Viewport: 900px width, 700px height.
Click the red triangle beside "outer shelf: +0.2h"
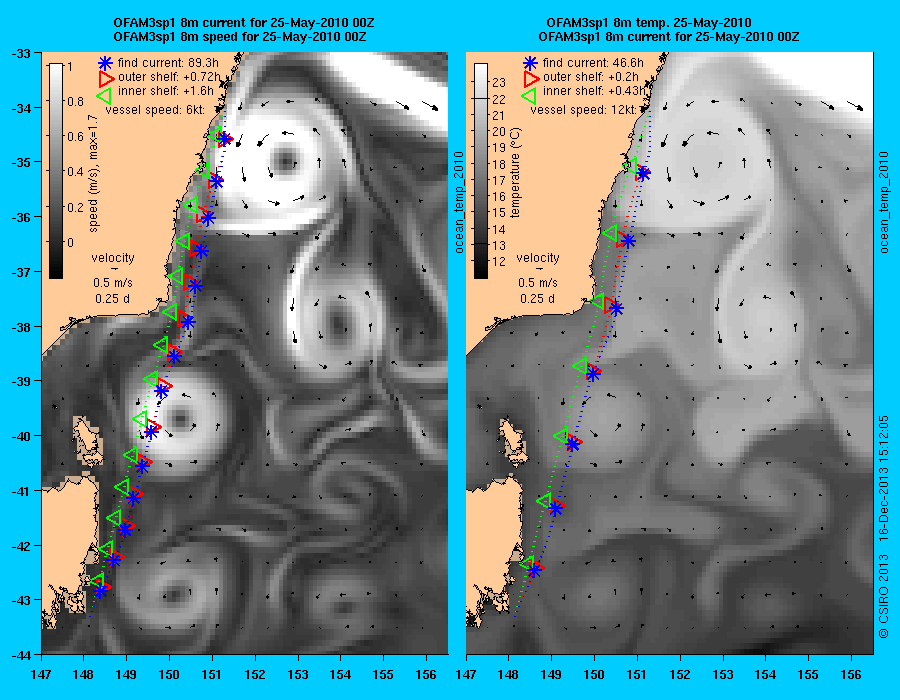tap(531, 79)
